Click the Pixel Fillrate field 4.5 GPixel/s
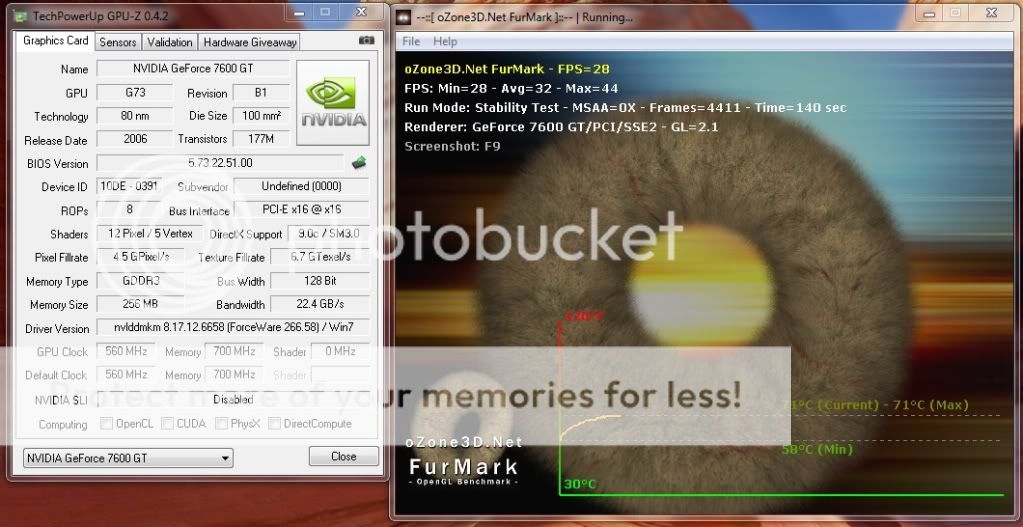The width and height of the screenshot is (1023, 527). pos(140,256)
